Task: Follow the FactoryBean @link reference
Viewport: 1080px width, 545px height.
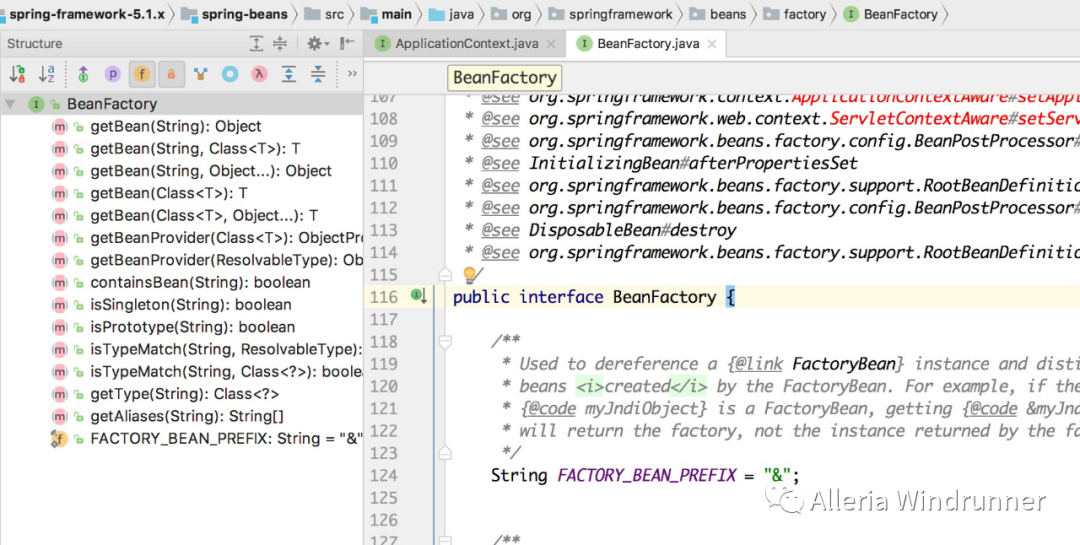Action: tap(844, 364)
